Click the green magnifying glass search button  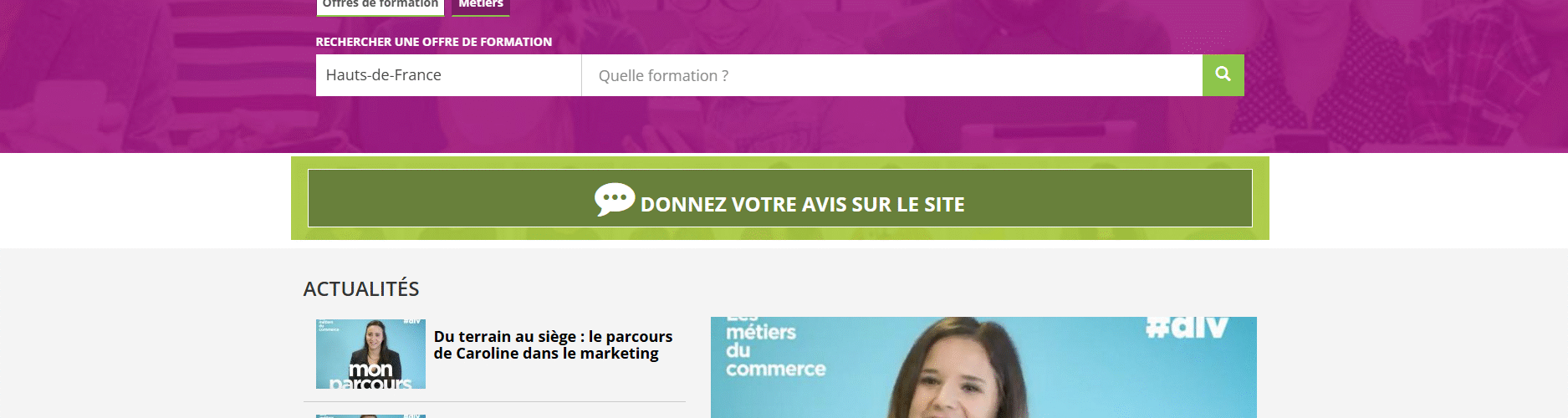[x=1223, y=75]
